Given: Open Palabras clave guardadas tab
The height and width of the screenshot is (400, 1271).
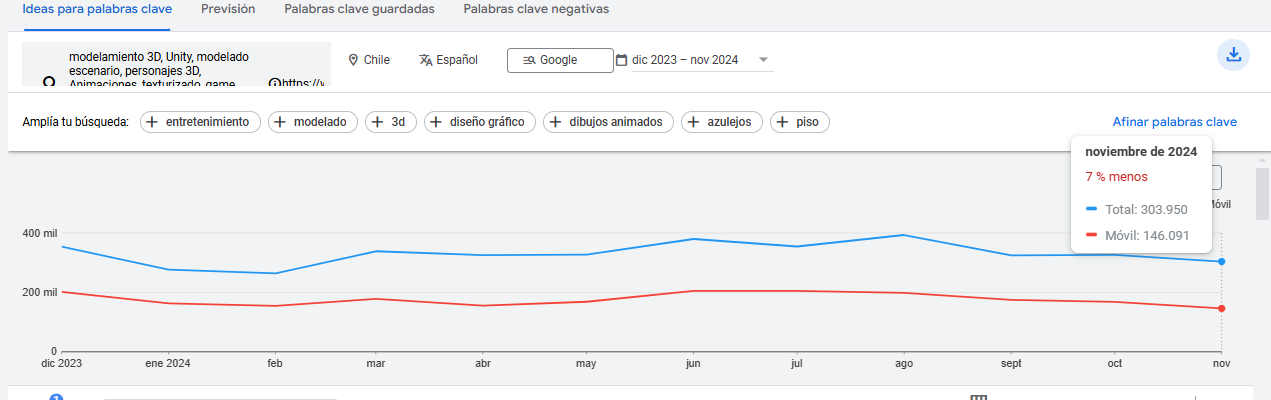Looking at the screenshot, I should click(x=359, y=9).
